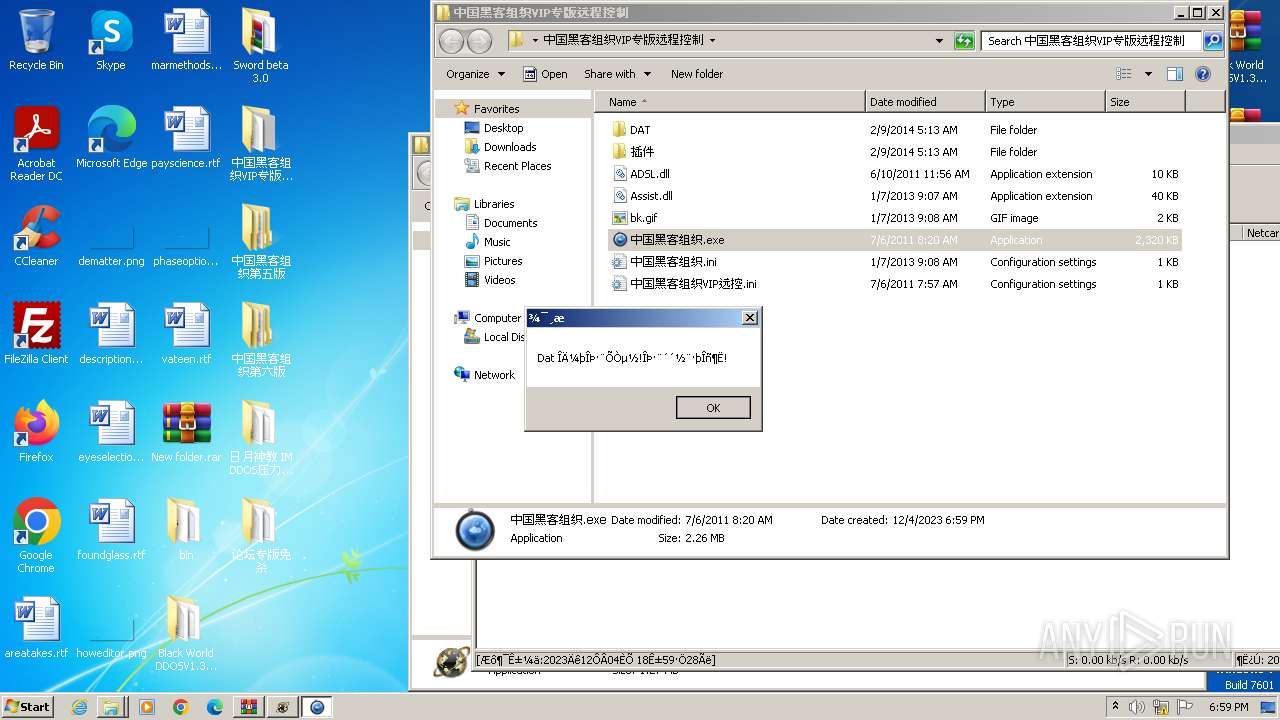Open Windows Explorer taskbar button
Viewport: 1280px width, 720px height.
coord(111,707)
